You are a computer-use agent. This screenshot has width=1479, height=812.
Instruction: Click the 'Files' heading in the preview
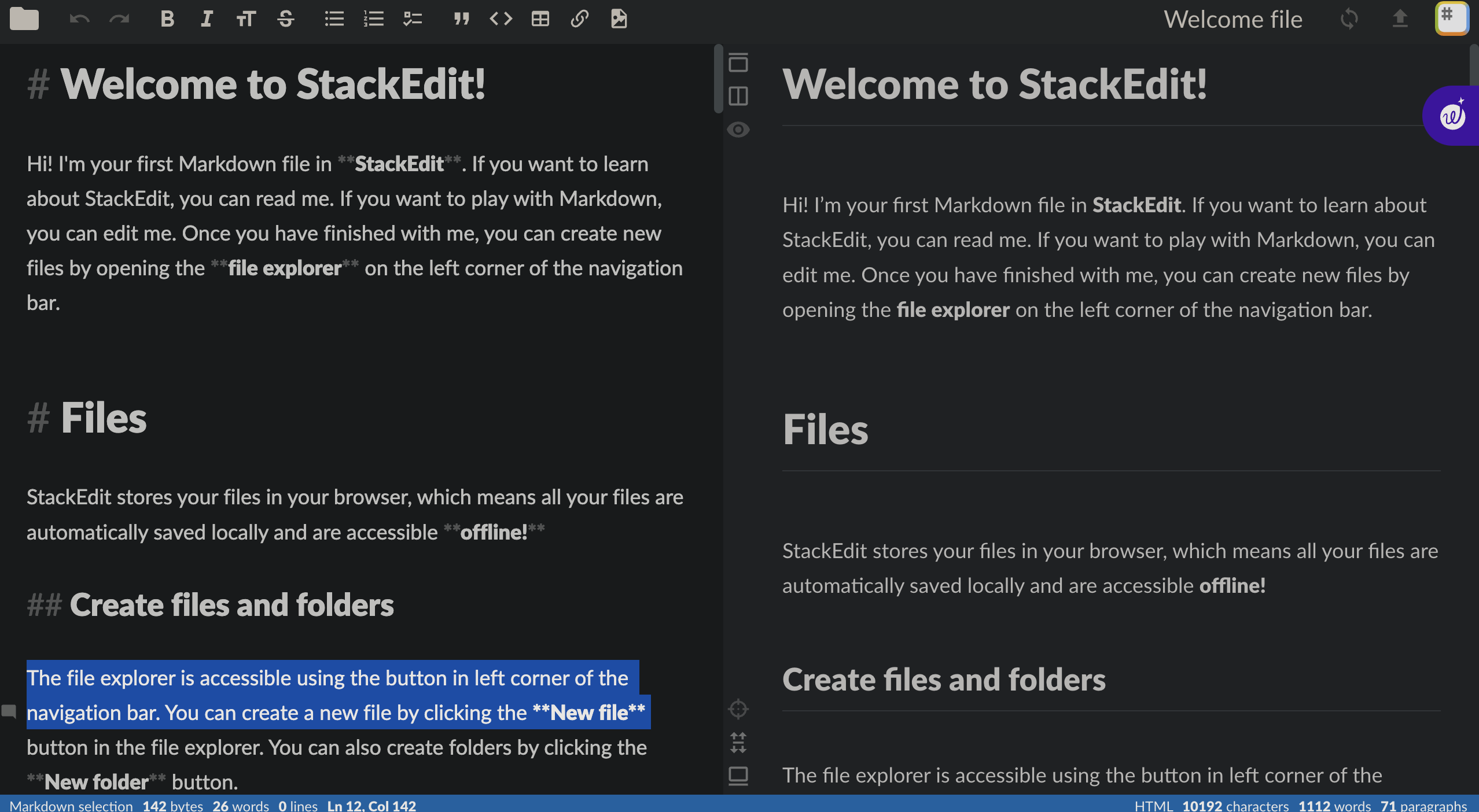[x=825, y=430]
